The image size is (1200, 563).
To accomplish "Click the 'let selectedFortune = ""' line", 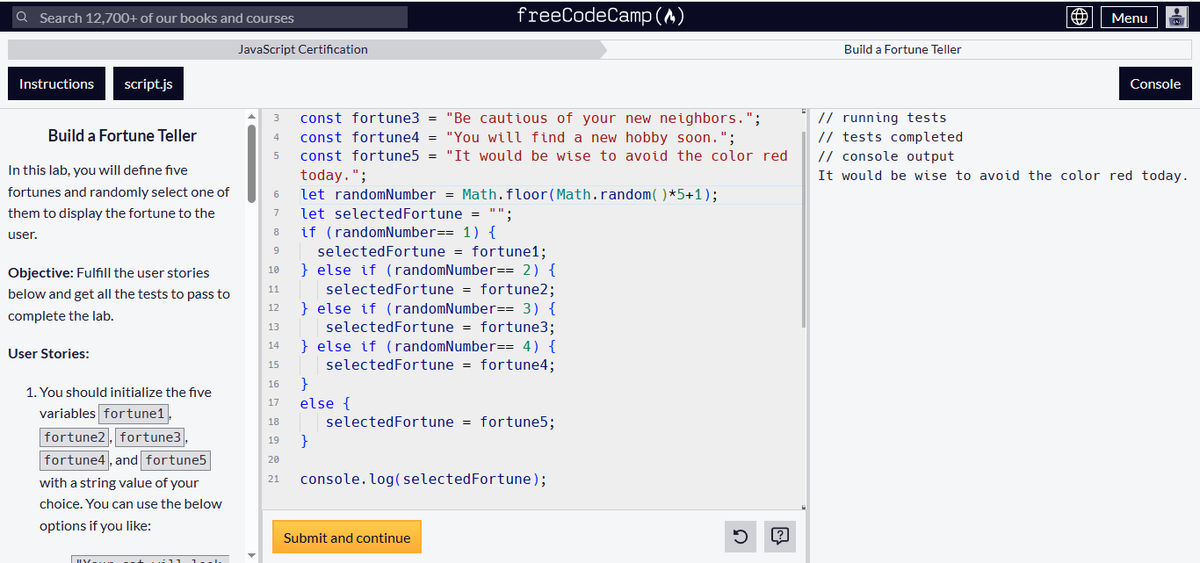I will click(407, 213).
